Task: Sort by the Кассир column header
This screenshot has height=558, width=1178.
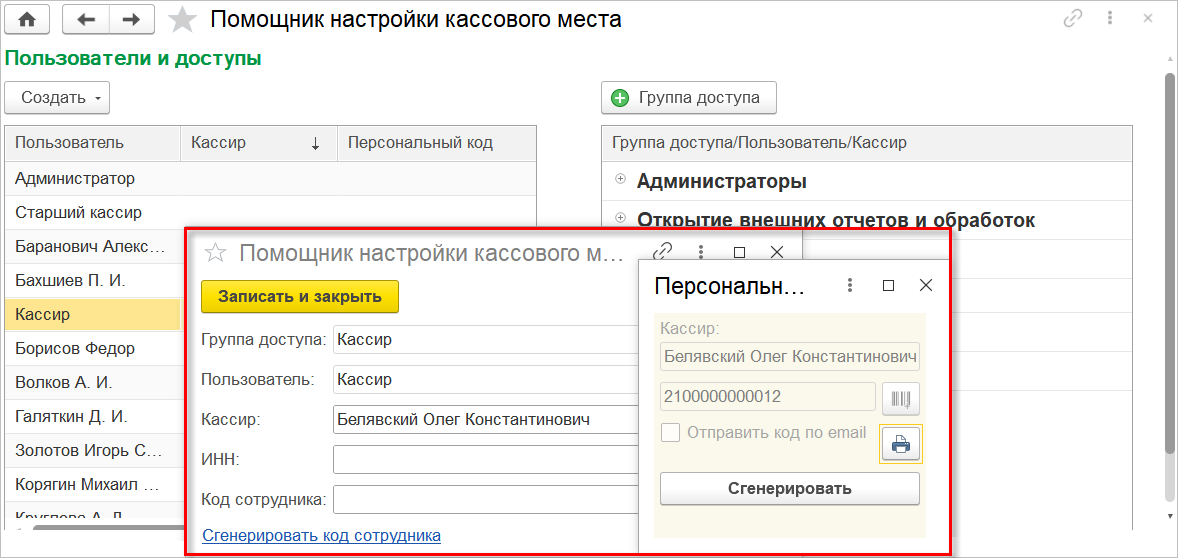Action: click(x=258, y=143)
